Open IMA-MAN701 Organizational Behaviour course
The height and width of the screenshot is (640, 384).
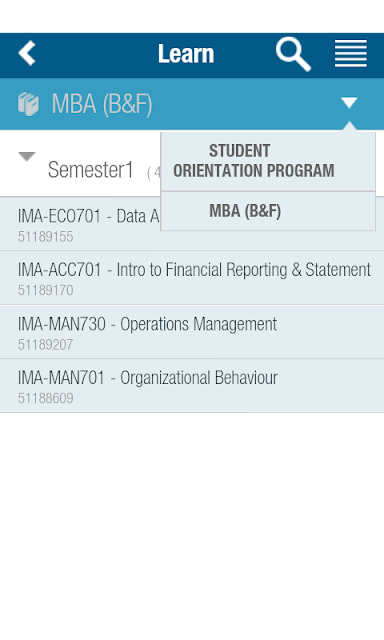tap(192, 386)
